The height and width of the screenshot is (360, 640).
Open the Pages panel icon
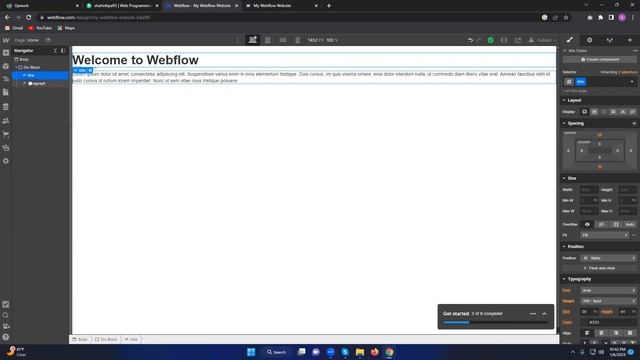click(x=6, y=93)
